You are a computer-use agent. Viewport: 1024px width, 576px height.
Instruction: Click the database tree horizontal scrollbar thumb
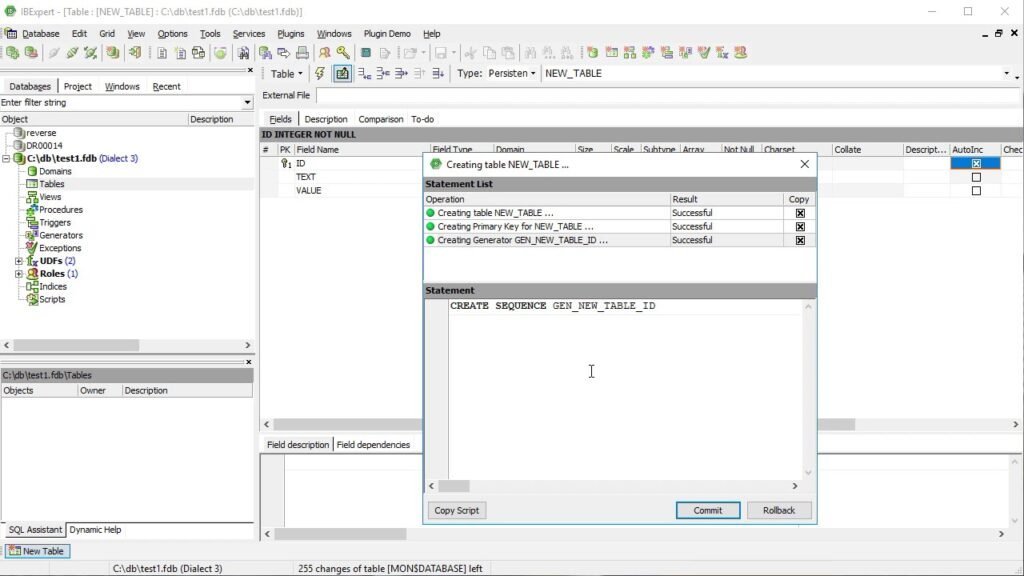pyautogui.click(x=76, y=345)
